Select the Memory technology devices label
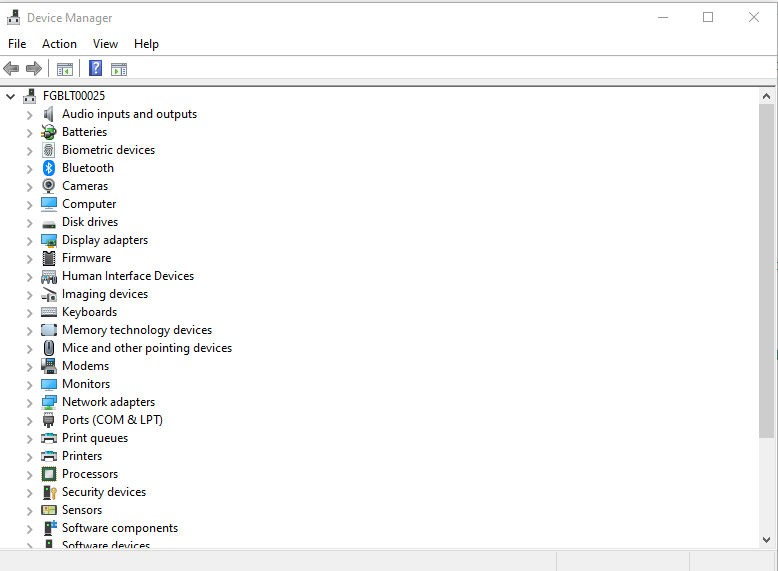Image resolution: width=778 pixels, height=571 pixels. (137, 330)
